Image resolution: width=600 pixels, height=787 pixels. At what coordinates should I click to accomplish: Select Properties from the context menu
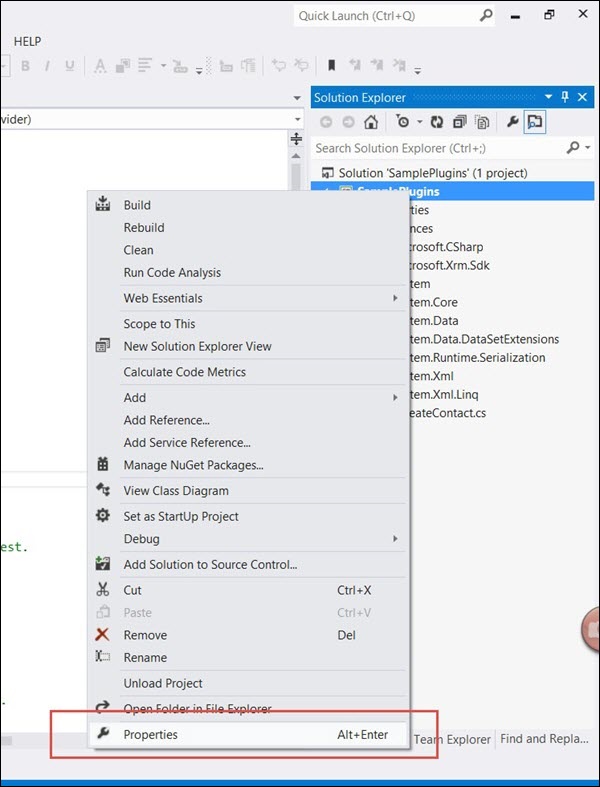(249, 735)
